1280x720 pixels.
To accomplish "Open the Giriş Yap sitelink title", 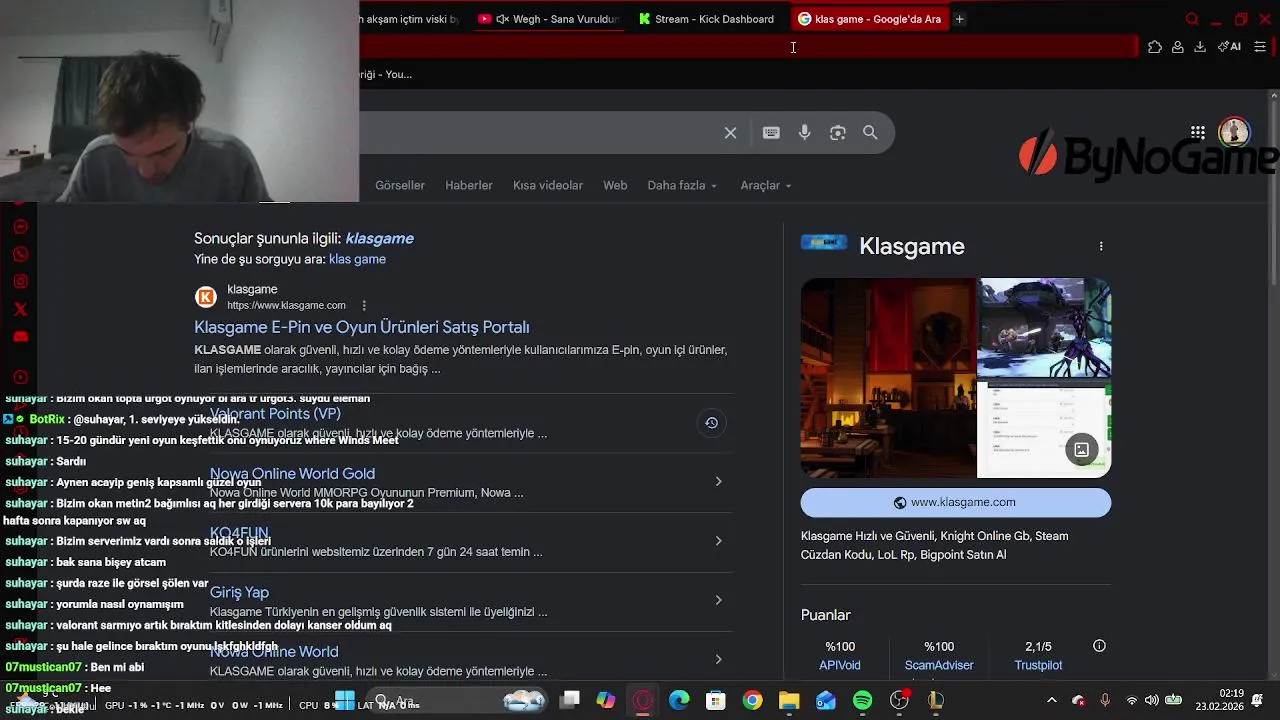I will pyautogui.click(x=239, y=592).
